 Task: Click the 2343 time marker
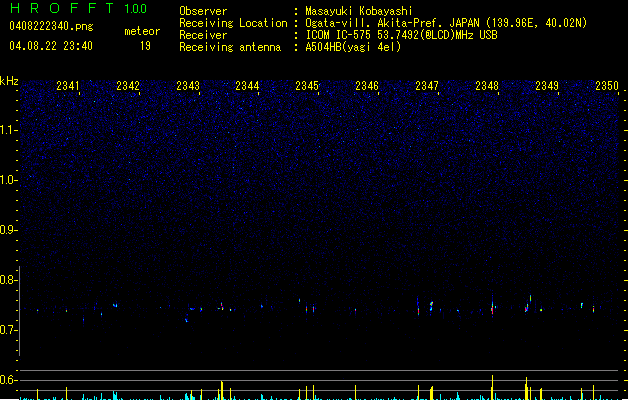tap(188, 86)
